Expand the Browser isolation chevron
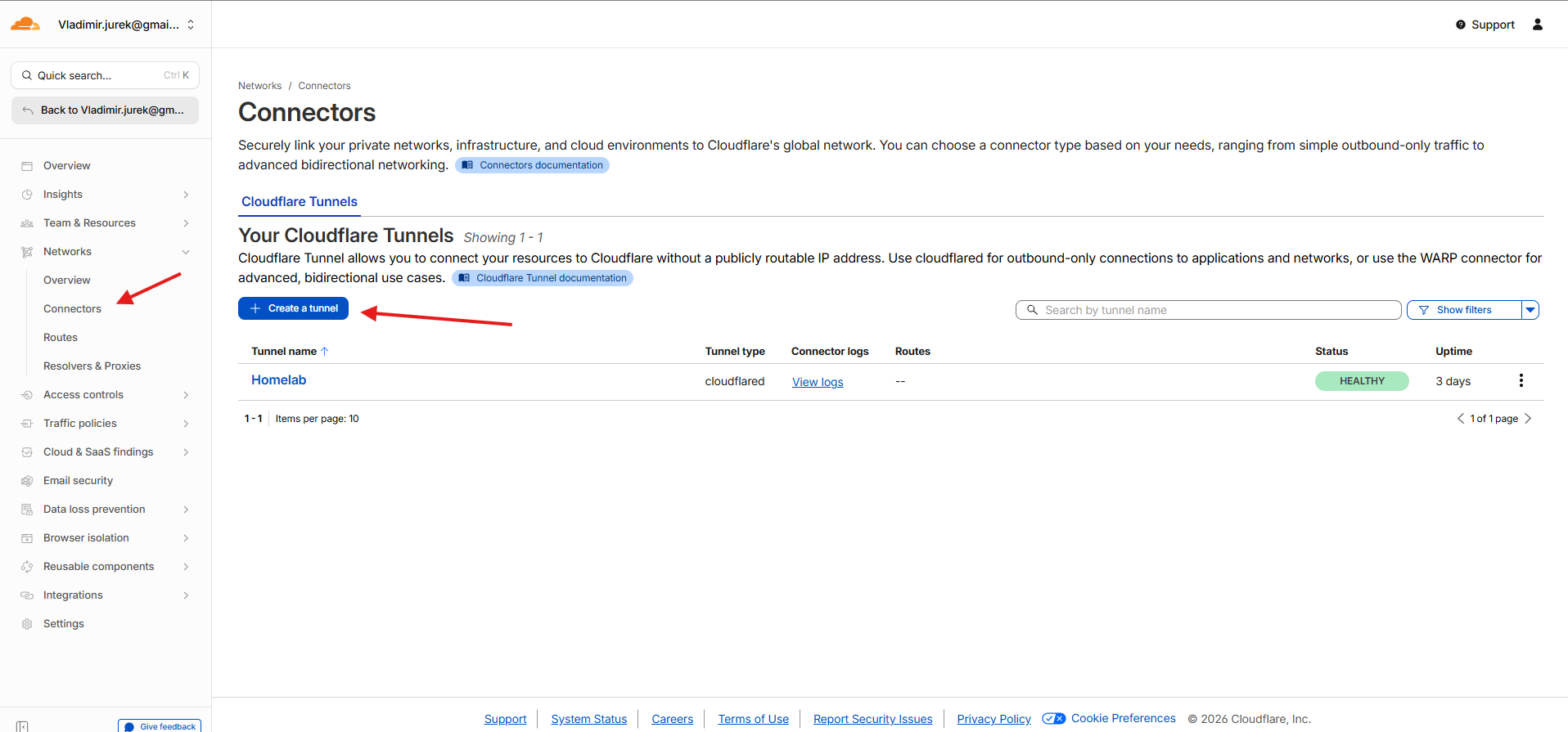This screenshot has height=732, width=1568. (186, 538)
